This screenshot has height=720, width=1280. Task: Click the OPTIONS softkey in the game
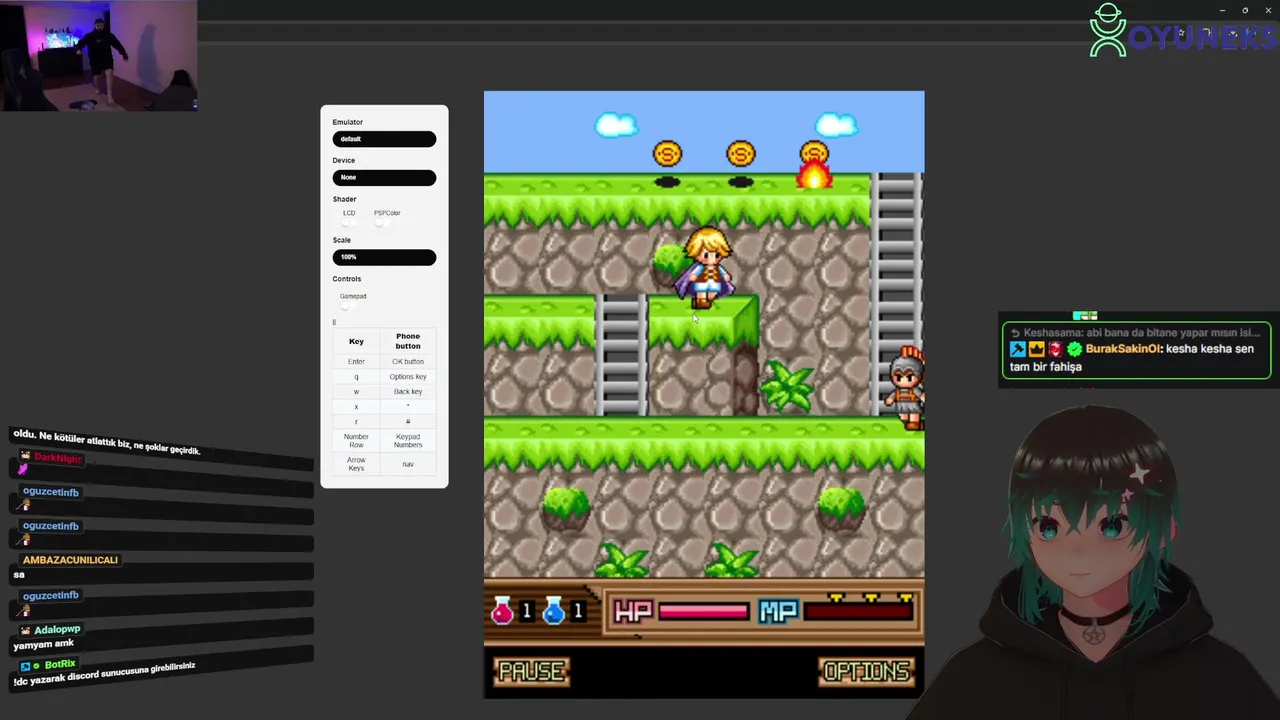(x=867, y=671)
